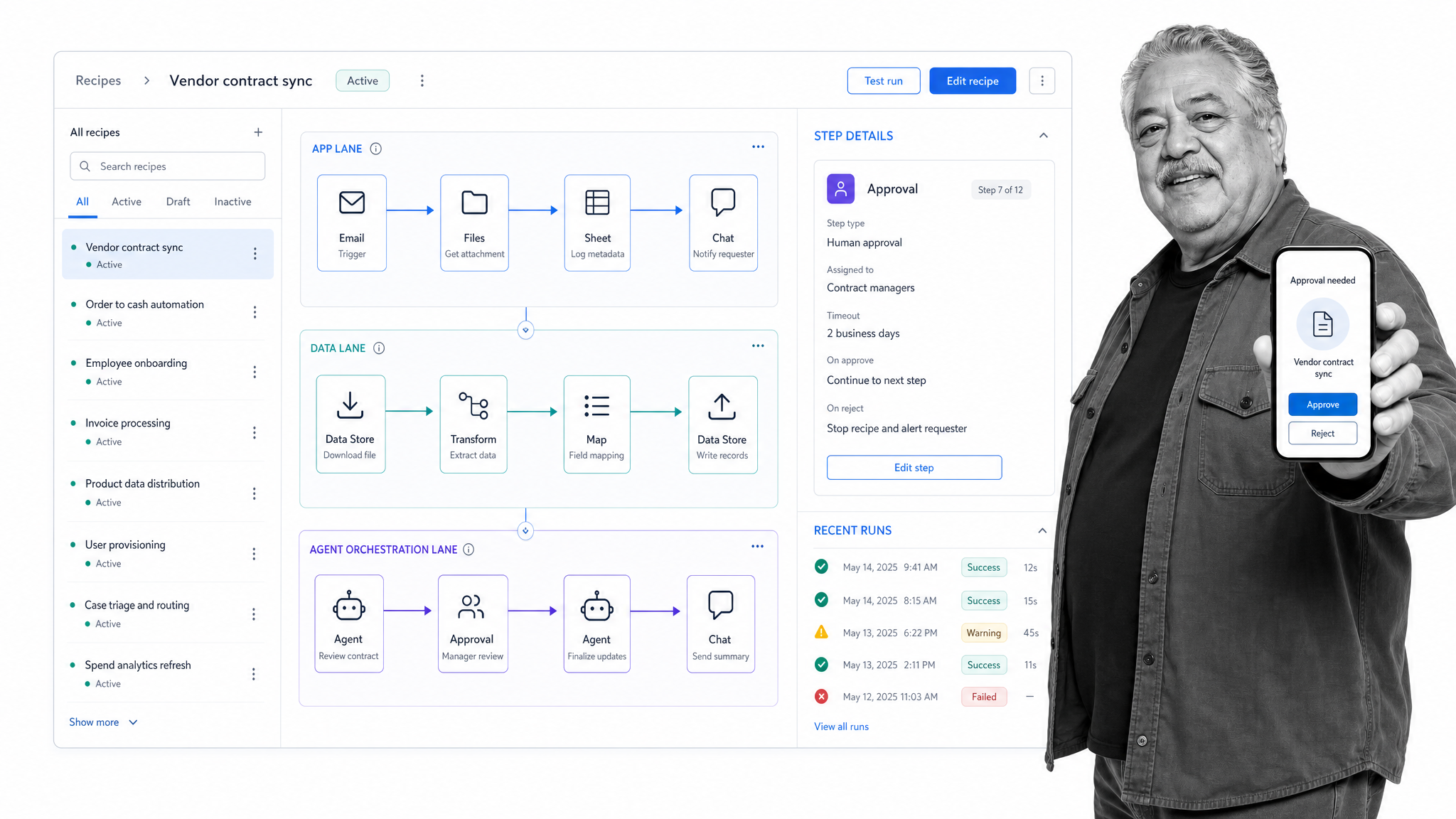Collapse the Step Details panel
This screenshot has height=819, width=1456.
1043,135
